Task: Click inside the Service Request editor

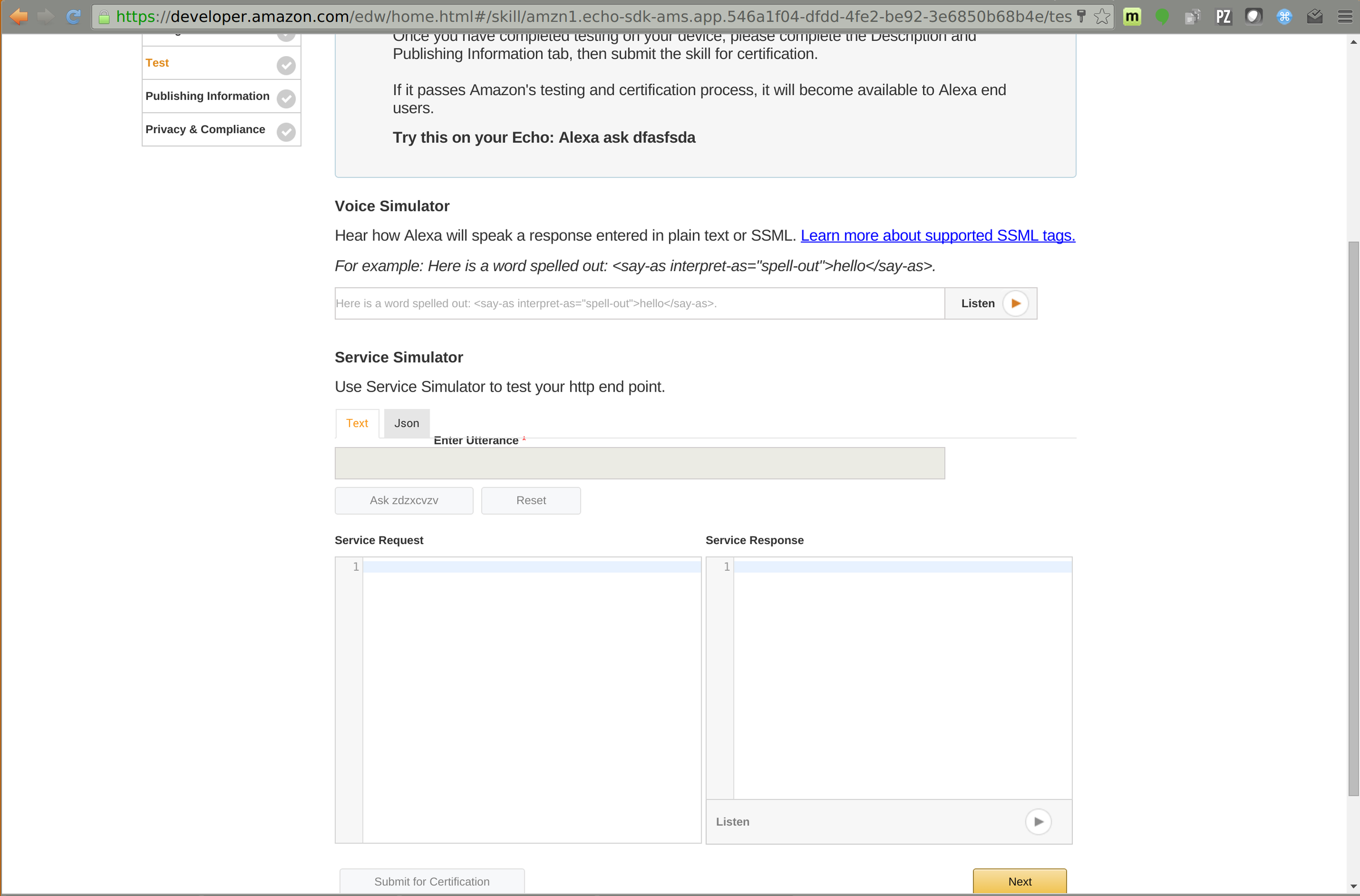Action: (518, 700)
